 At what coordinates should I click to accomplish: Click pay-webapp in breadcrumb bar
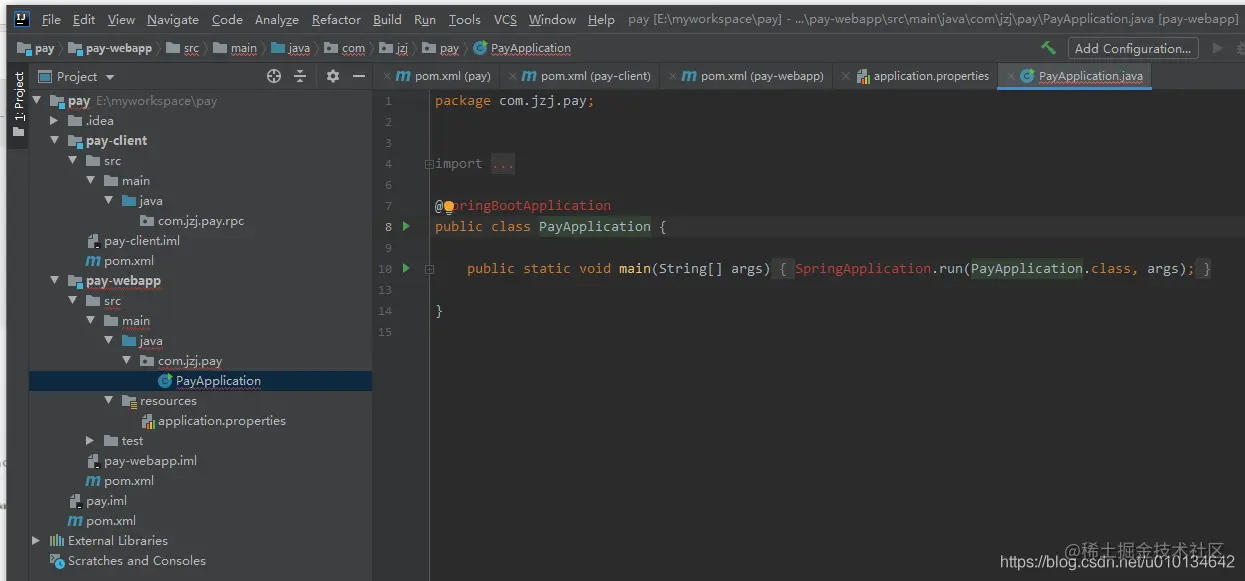110,48
